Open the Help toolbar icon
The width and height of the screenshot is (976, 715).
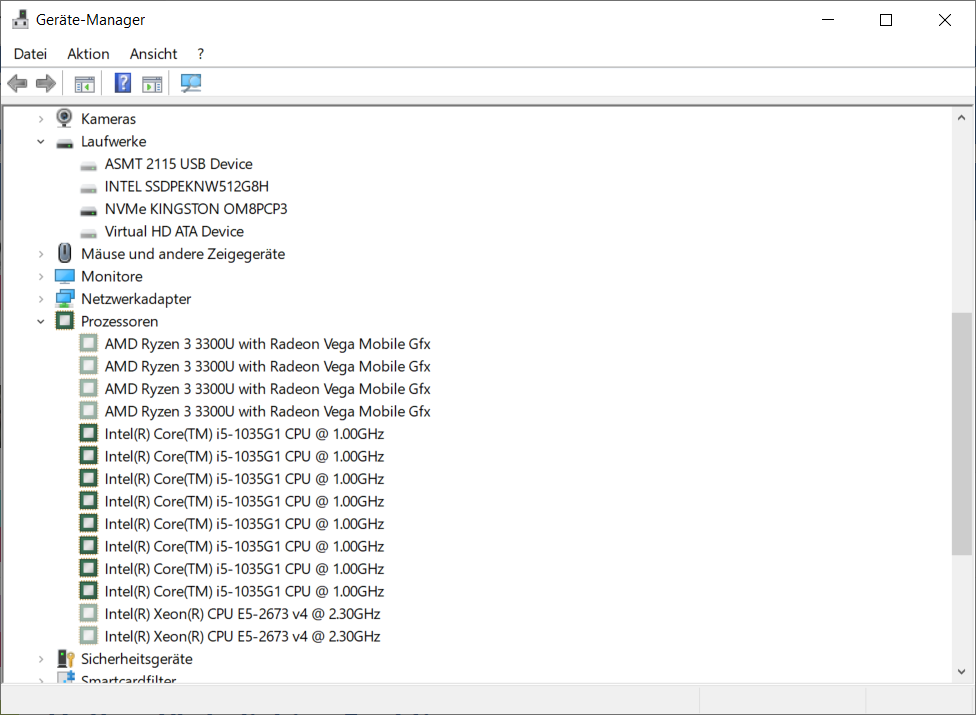(123, 83)
